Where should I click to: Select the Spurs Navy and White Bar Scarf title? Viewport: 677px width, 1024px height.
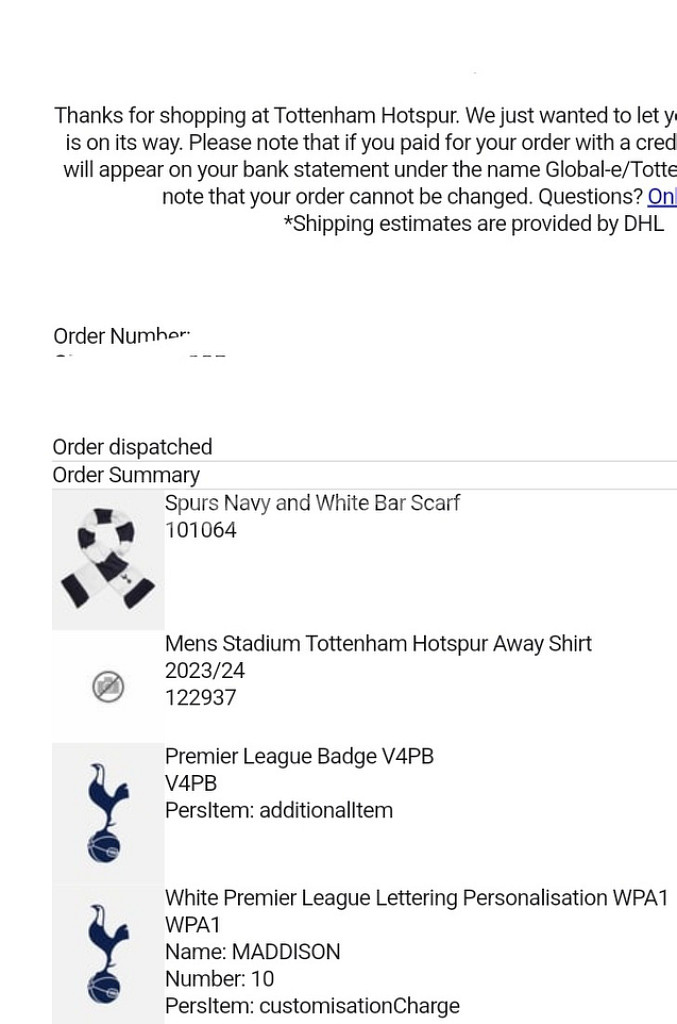tap(312, 503)
